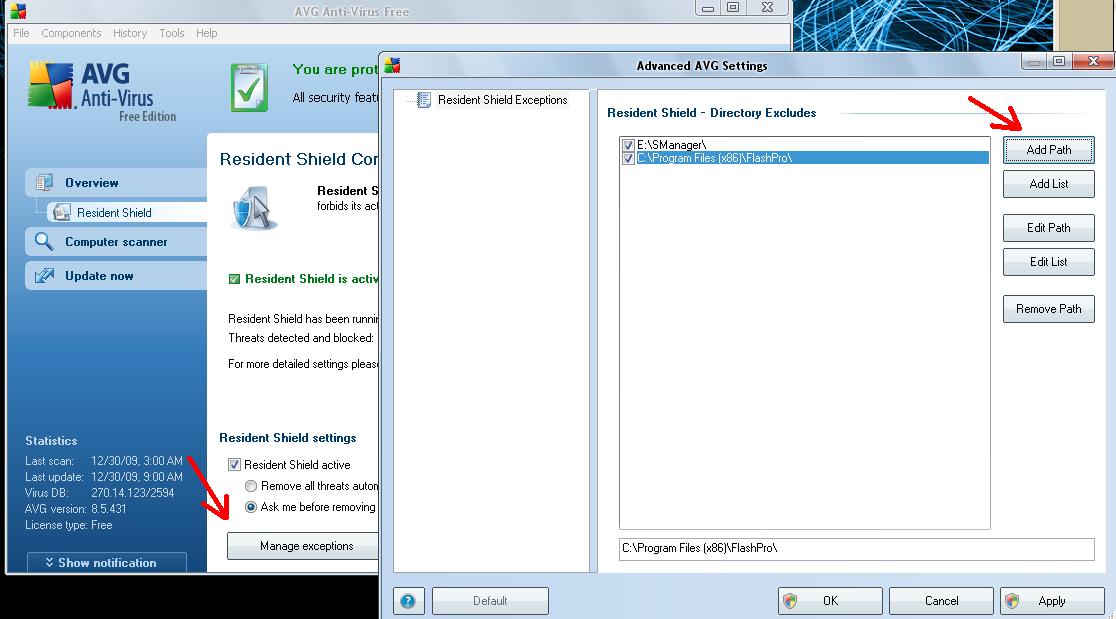Screen dimensions: 1116x619
Task: Open help with the question mark icon
Action: 409,601
